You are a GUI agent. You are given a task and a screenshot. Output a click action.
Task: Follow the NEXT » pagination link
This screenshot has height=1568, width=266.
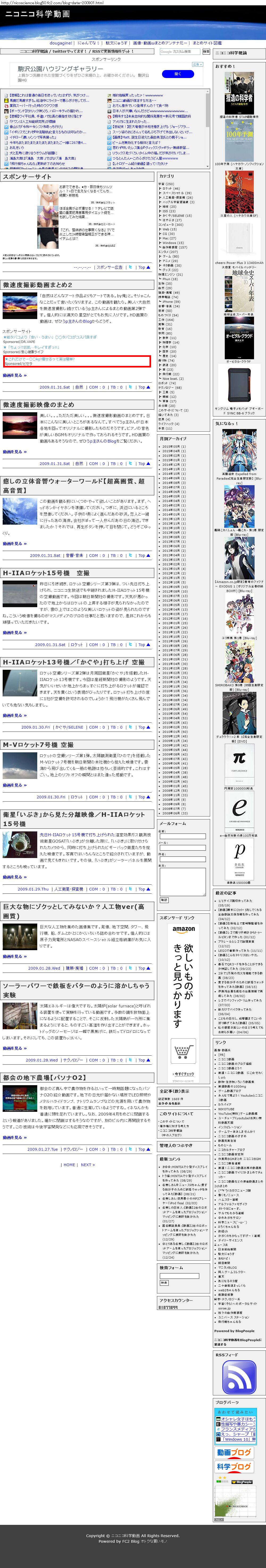(x=88, y=1165)
